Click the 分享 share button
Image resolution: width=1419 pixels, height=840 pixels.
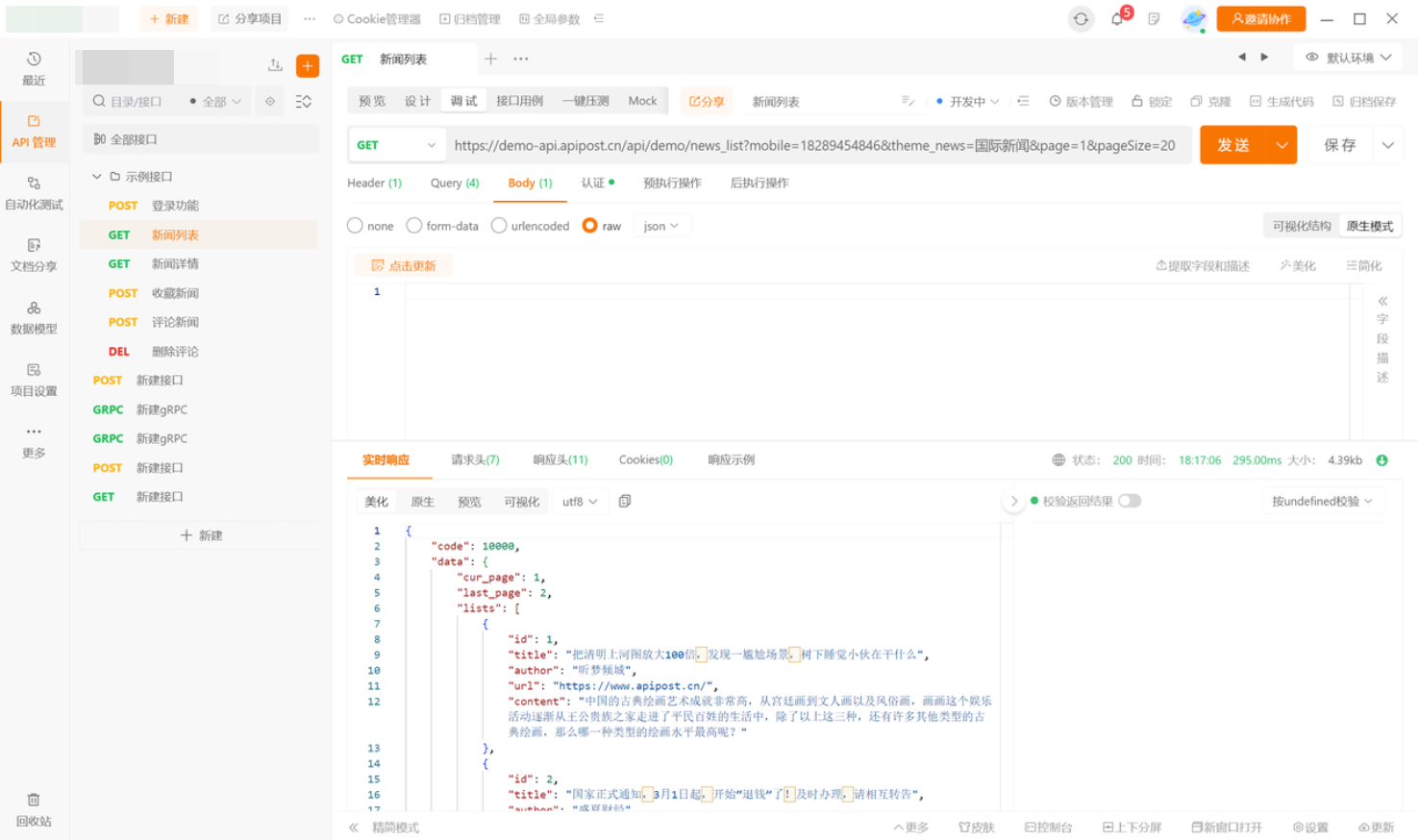point(706,101)
